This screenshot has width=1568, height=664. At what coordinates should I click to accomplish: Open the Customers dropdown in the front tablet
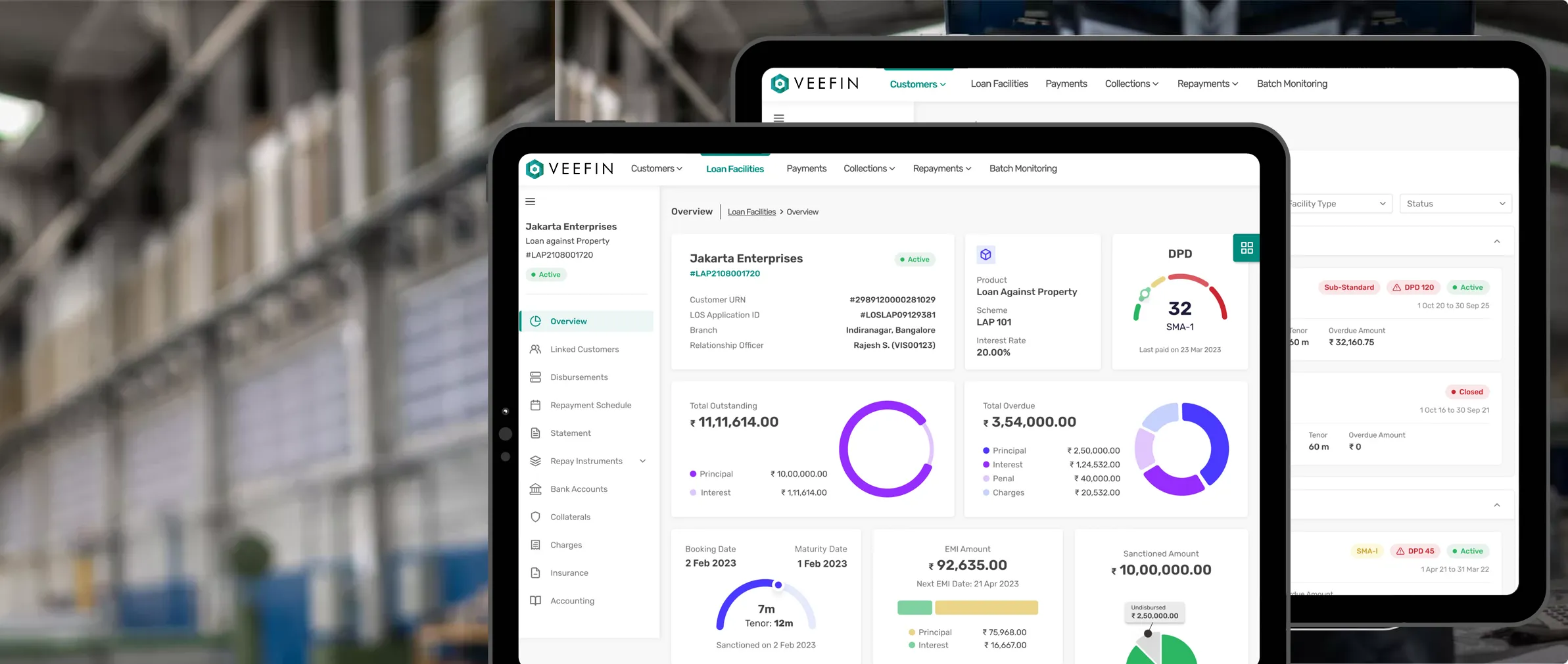pos(656,169)
